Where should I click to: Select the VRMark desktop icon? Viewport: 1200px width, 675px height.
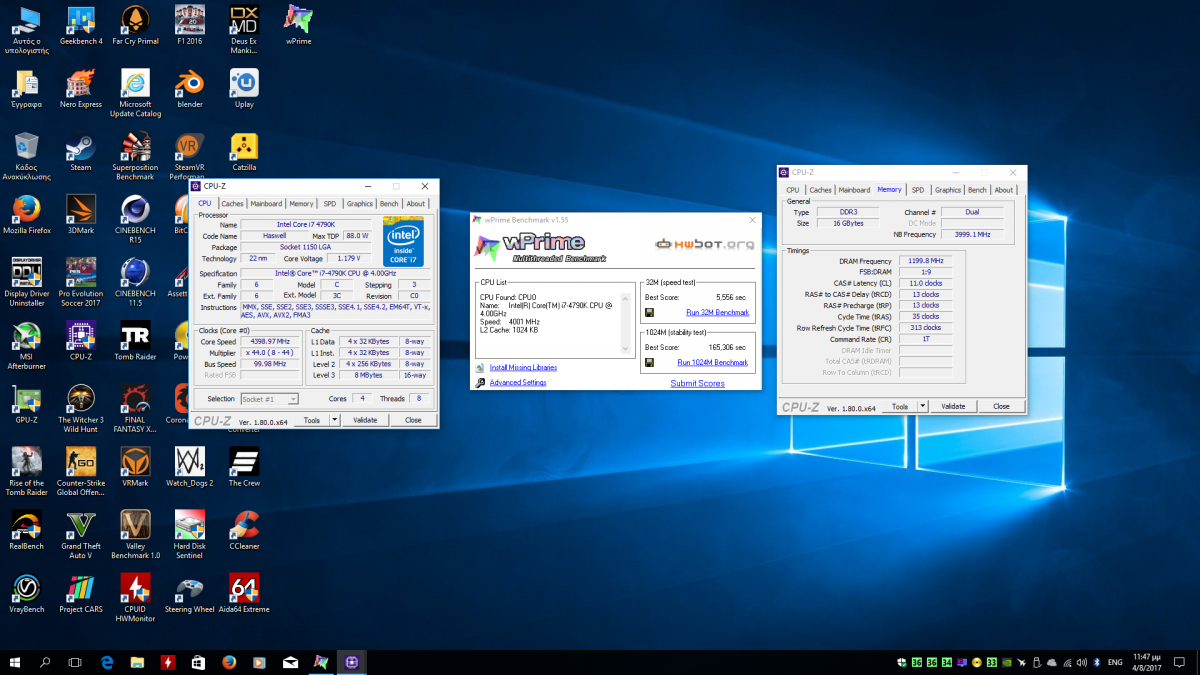(x=135, y=466)
